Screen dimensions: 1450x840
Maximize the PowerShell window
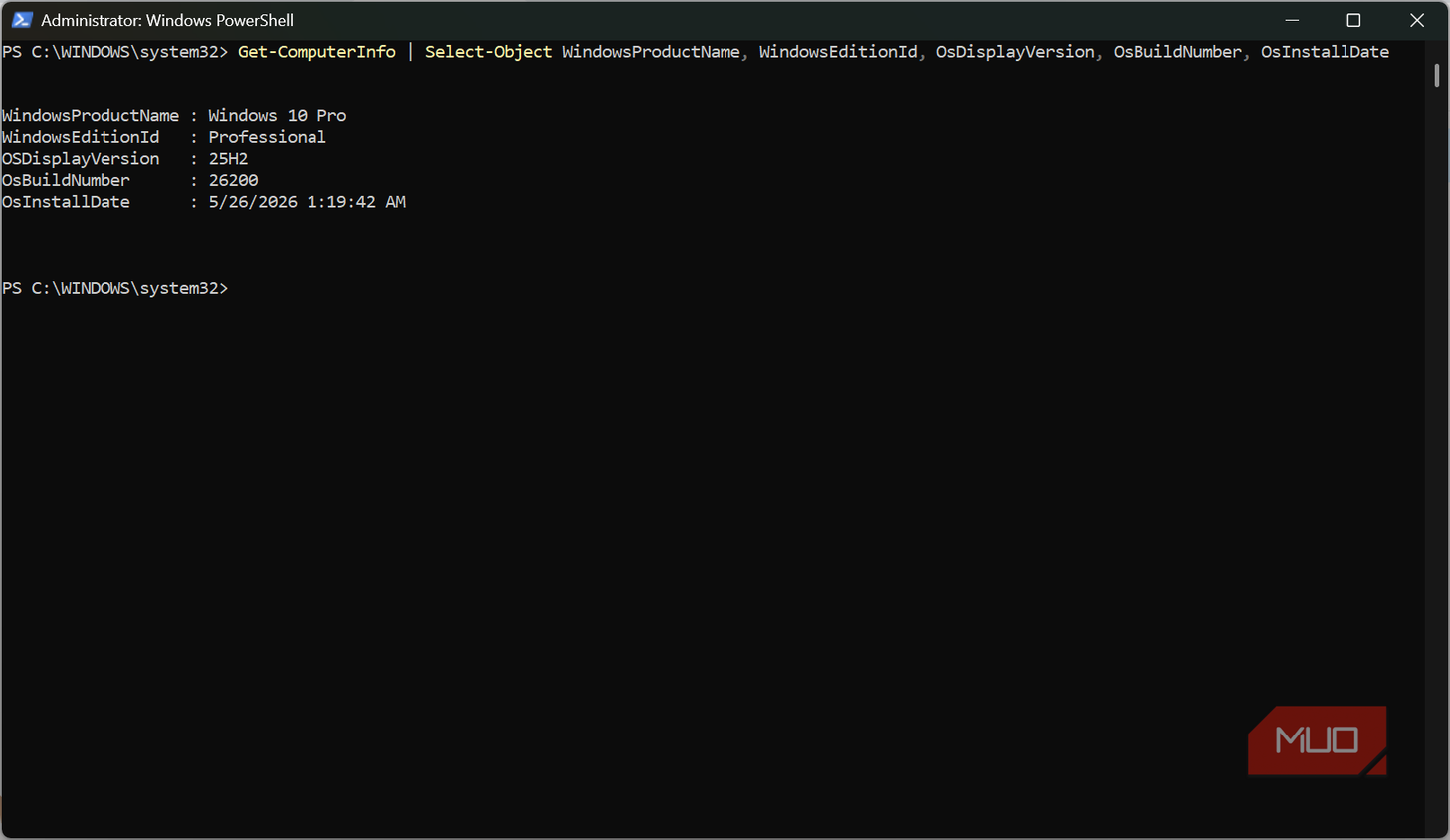(x=1353, y=20)
